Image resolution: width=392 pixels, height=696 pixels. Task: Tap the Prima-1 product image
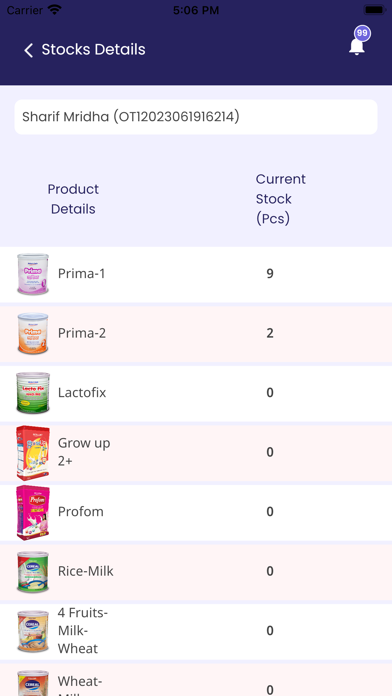pyautogui.click(x=33, y=274)
